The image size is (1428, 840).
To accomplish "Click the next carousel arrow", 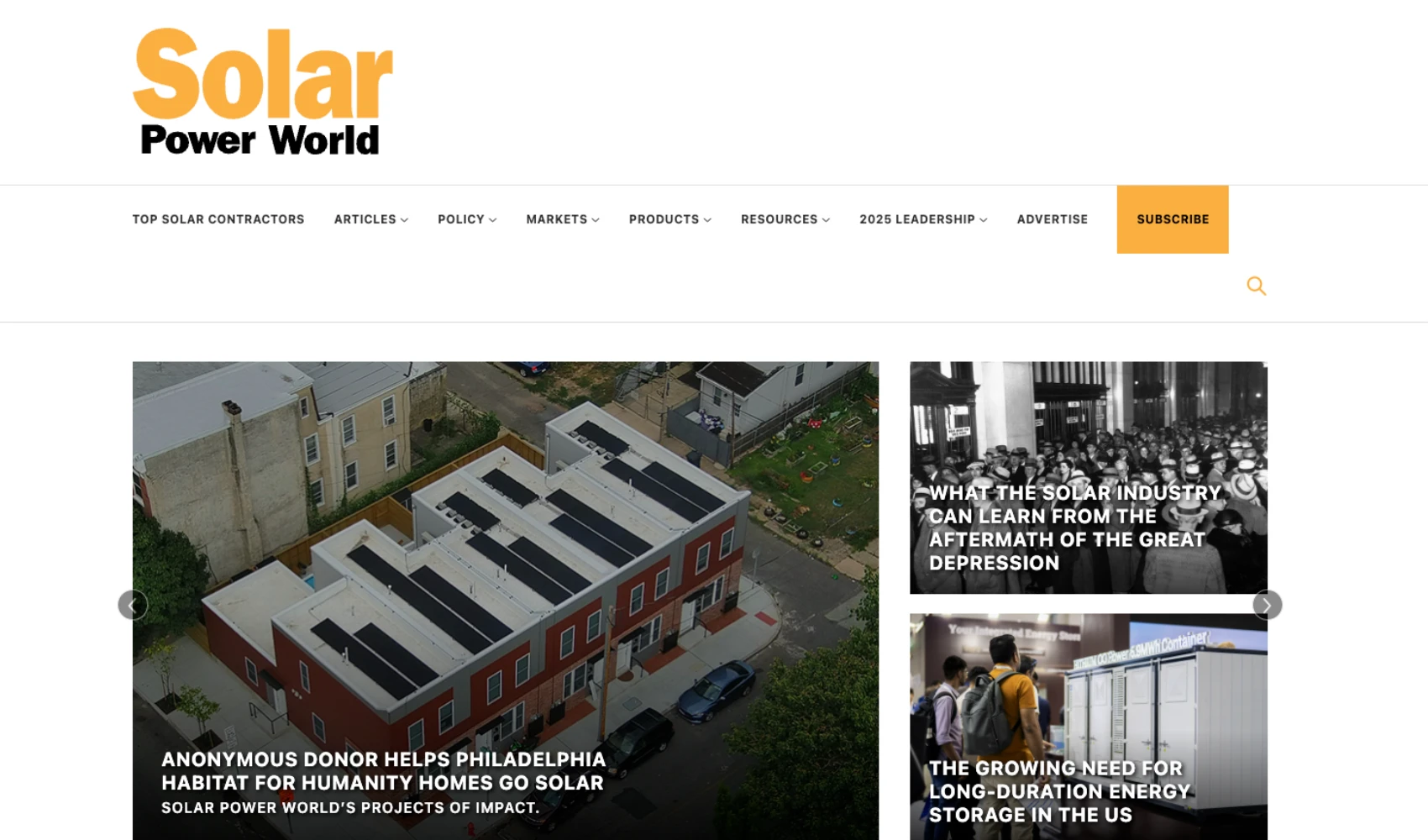I will click(1266, 604).
